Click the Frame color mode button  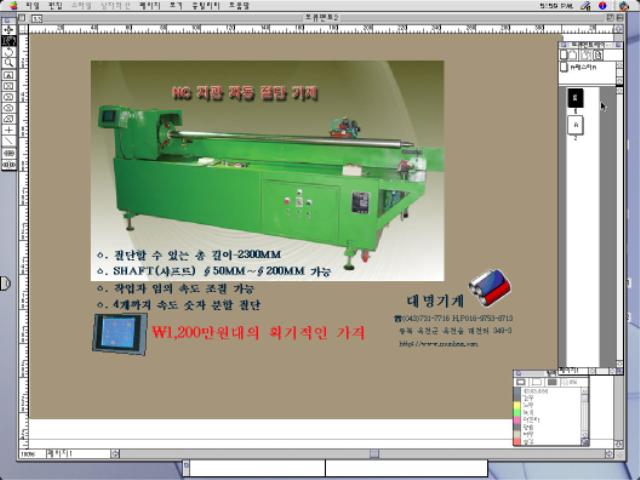(x=523, y=381)
